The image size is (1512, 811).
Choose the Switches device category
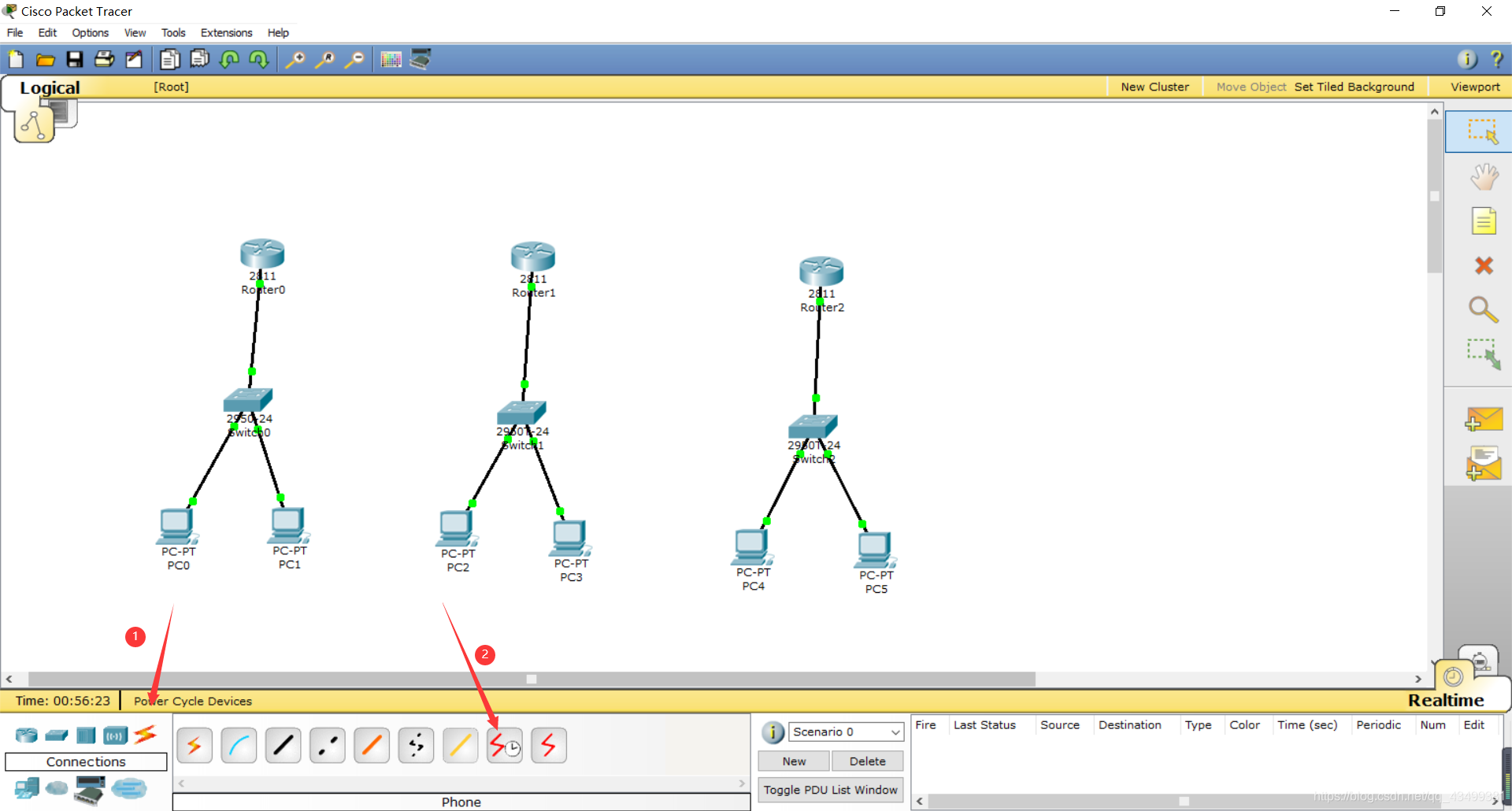click(57, 735)
